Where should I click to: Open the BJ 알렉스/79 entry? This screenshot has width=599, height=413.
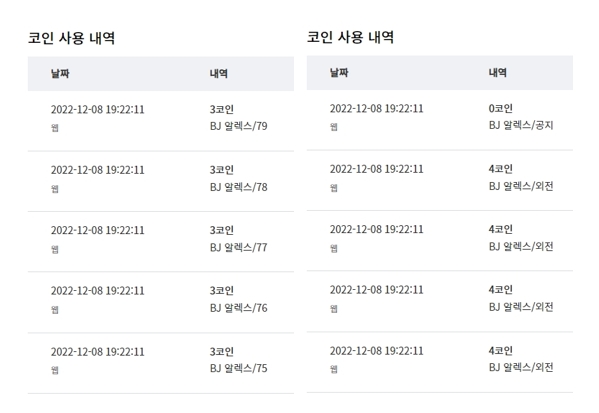point(238,126)
